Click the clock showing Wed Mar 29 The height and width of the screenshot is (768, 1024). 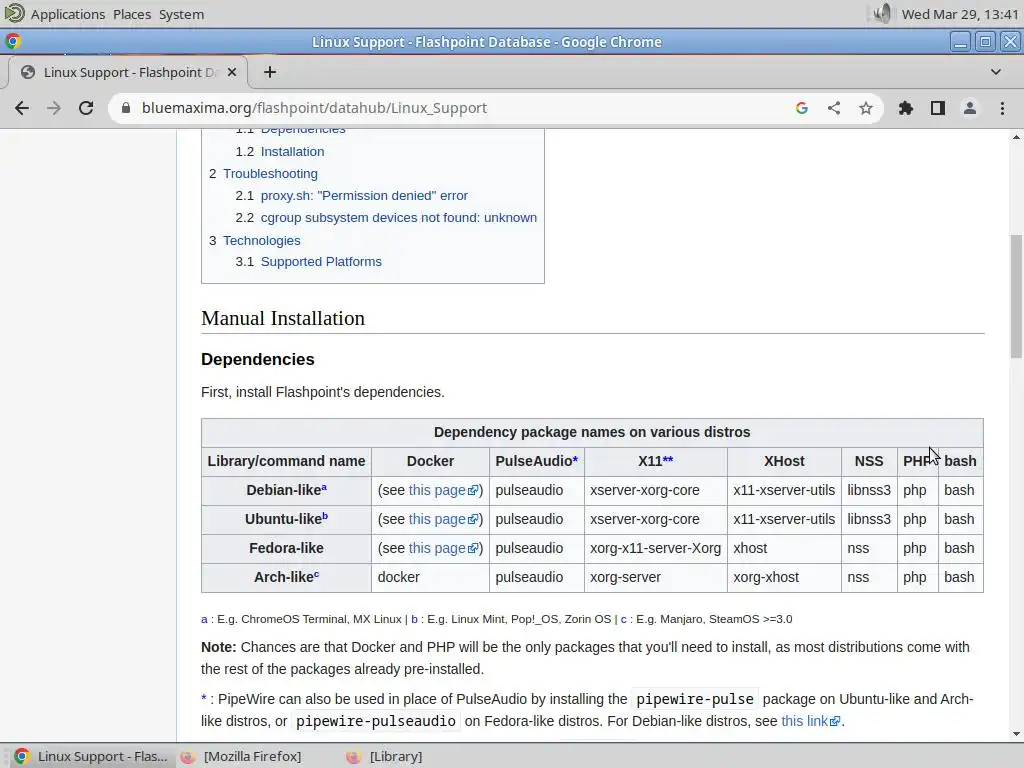pos(959,14)
